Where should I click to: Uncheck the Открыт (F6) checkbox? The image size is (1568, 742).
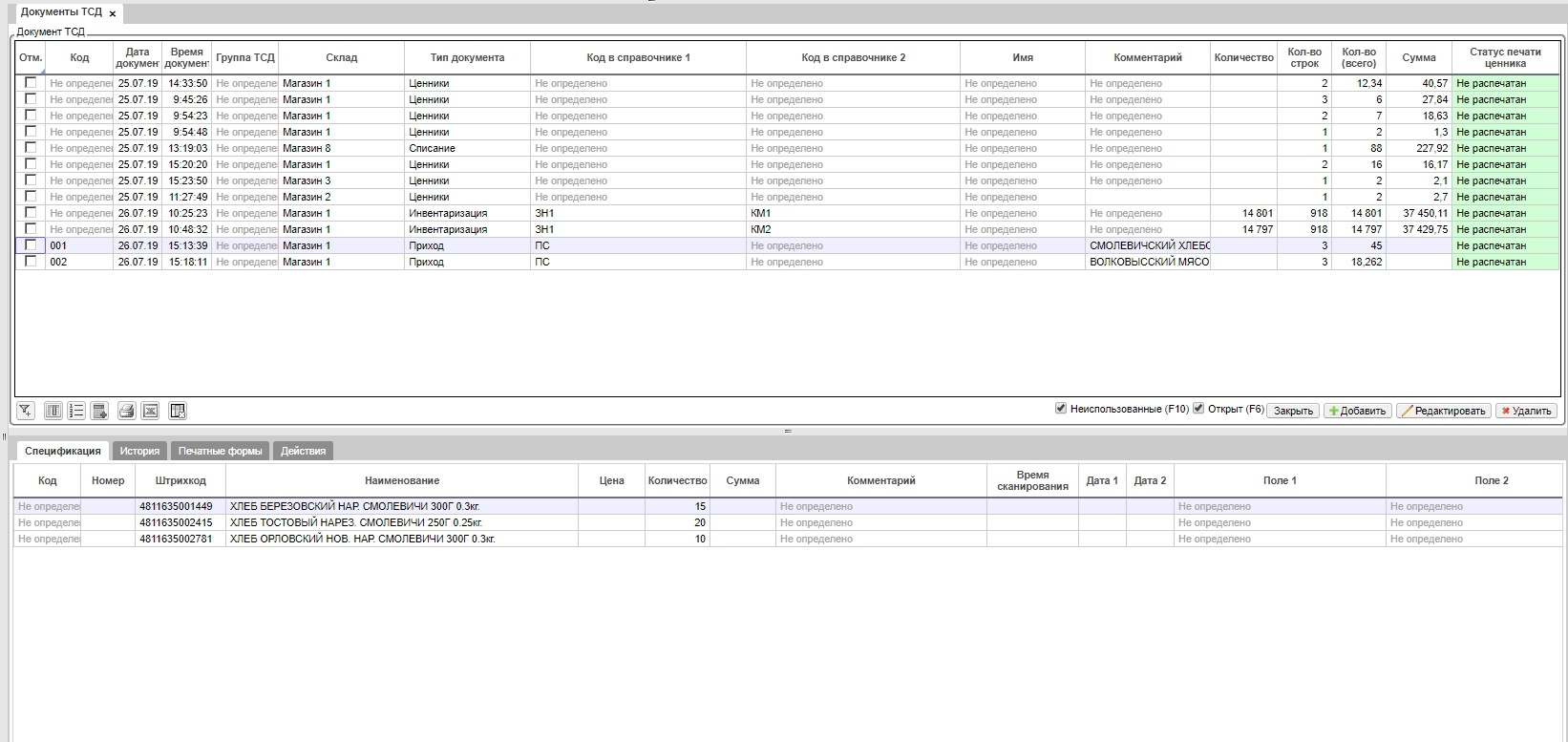(1198, 409)
